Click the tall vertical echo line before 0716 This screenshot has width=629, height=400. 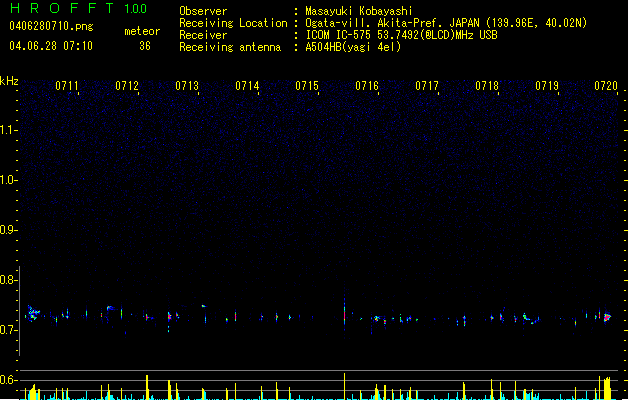click(345, 314)
